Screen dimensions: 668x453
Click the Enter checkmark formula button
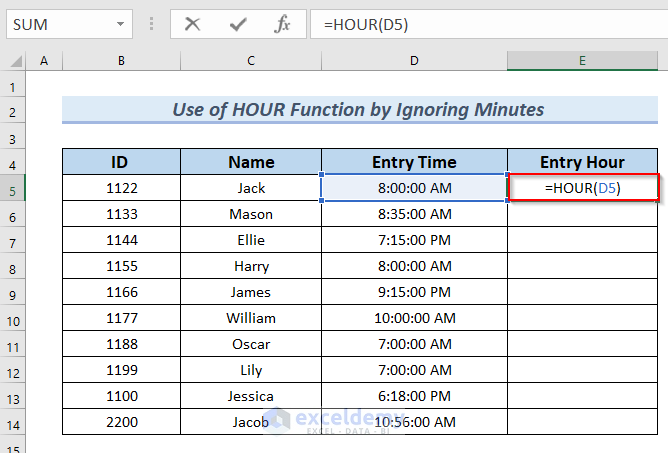click(237, 24)
